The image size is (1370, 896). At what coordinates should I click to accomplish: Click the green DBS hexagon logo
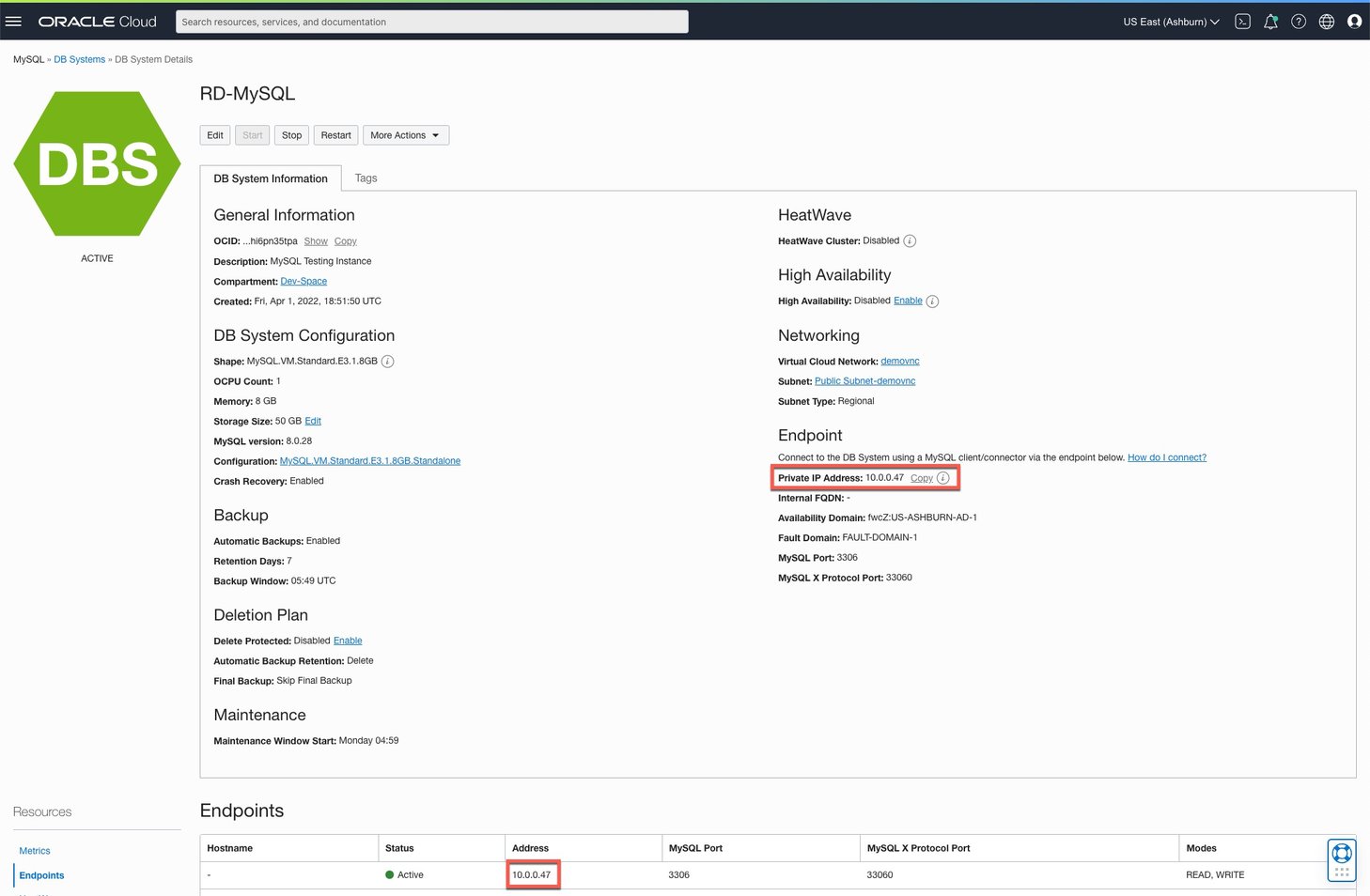[97, 163]
